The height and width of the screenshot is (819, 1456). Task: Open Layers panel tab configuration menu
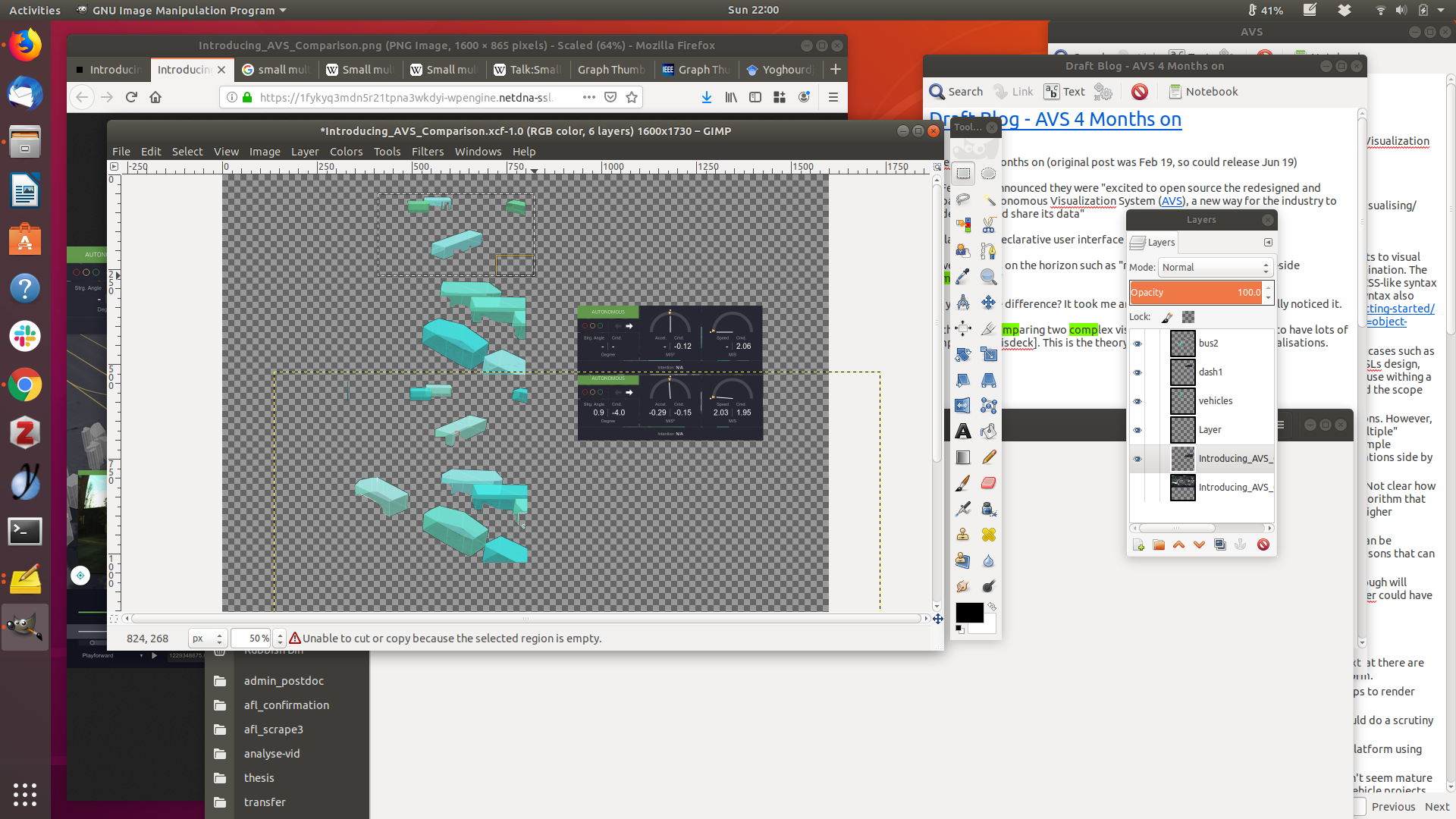pyautogui.click(x=1268, y=242)
